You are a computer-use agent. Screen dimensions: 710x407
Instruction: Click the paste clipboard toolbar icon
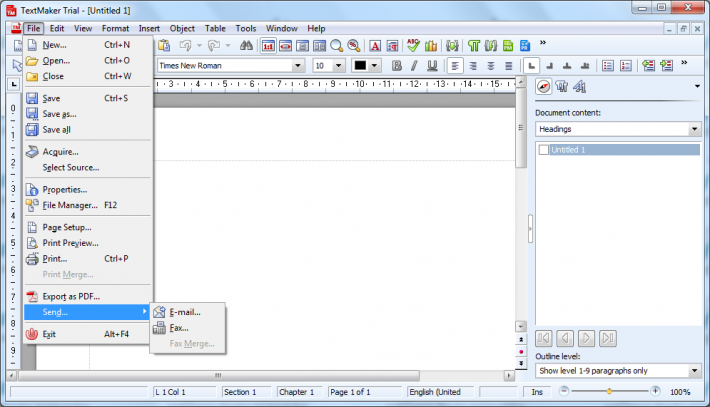[164, 45]
